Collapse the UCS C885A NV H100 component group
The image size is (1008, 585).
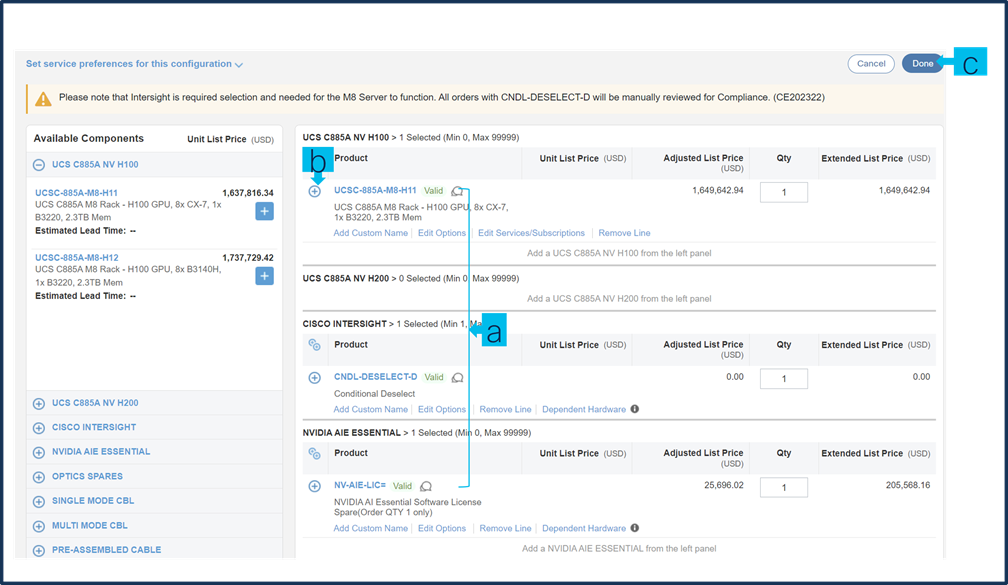coord(39,165)
